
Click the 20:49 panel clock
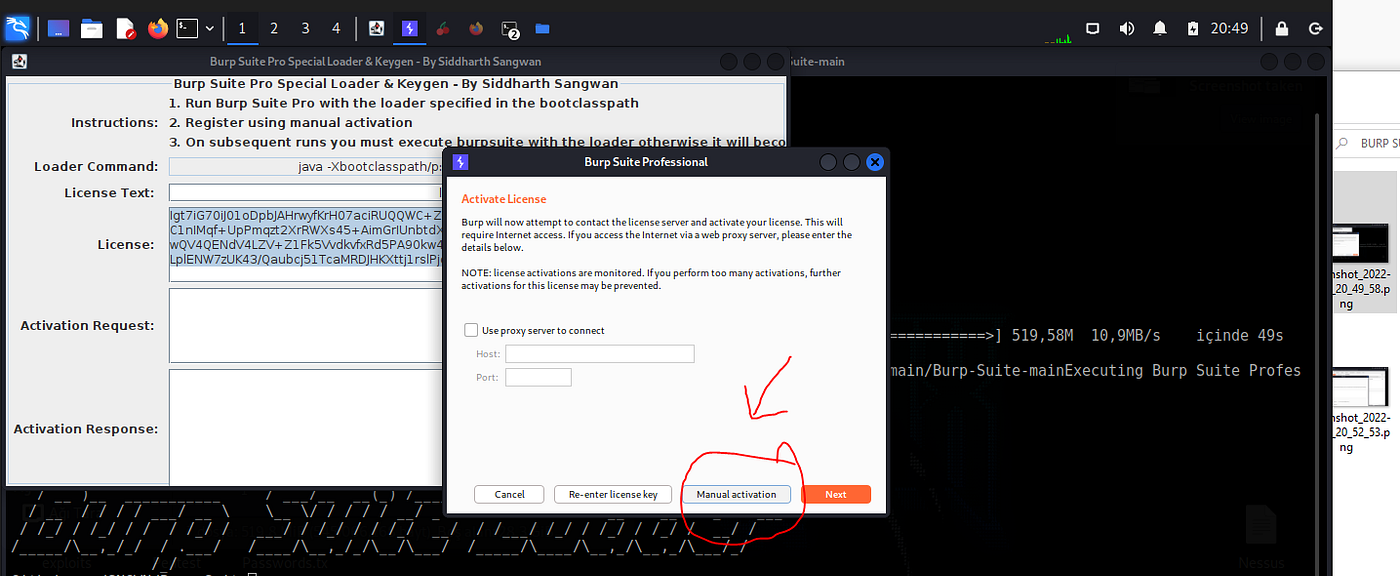click(1229, 28)
